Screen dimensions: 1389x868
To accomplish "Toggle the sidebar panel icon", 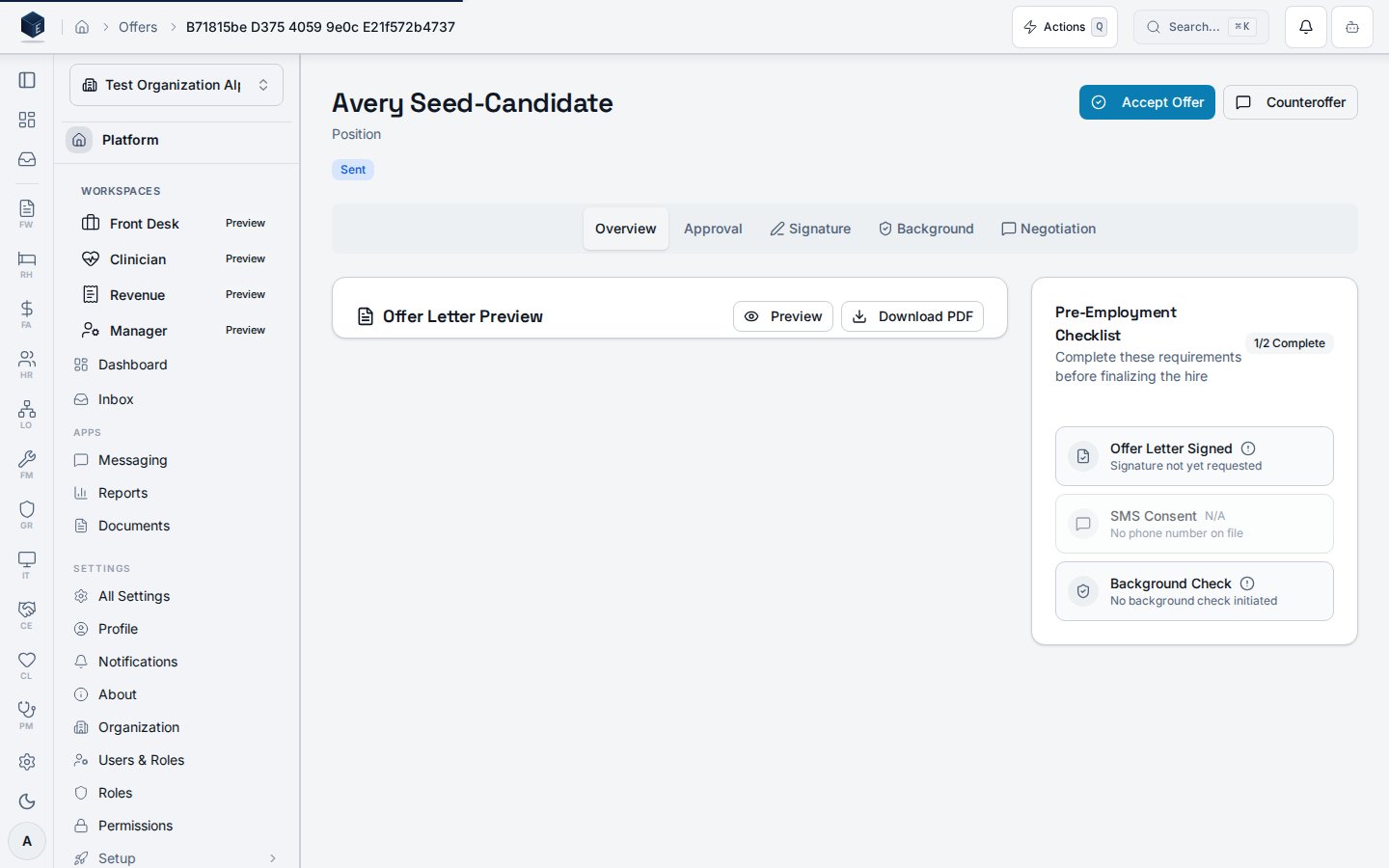I will click(x=27, y=80).
